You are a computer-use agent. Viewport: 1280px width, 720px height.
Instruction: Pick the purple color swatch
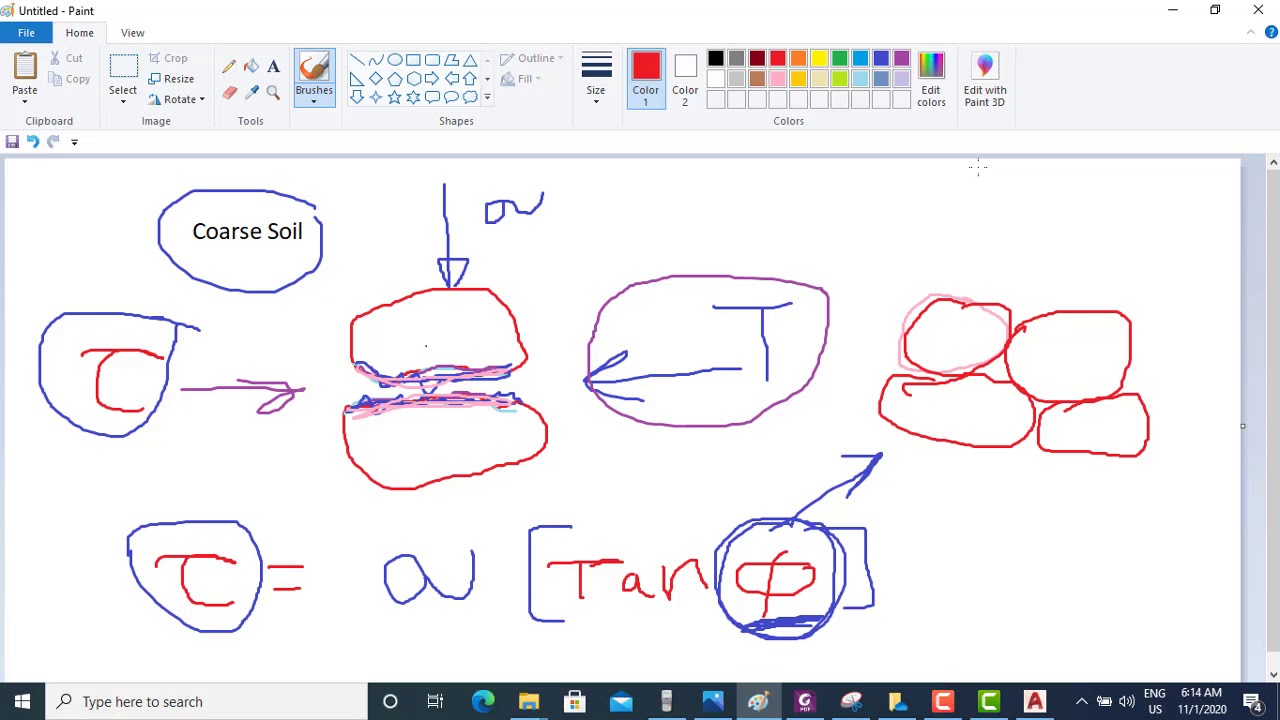tap(902, 59)
